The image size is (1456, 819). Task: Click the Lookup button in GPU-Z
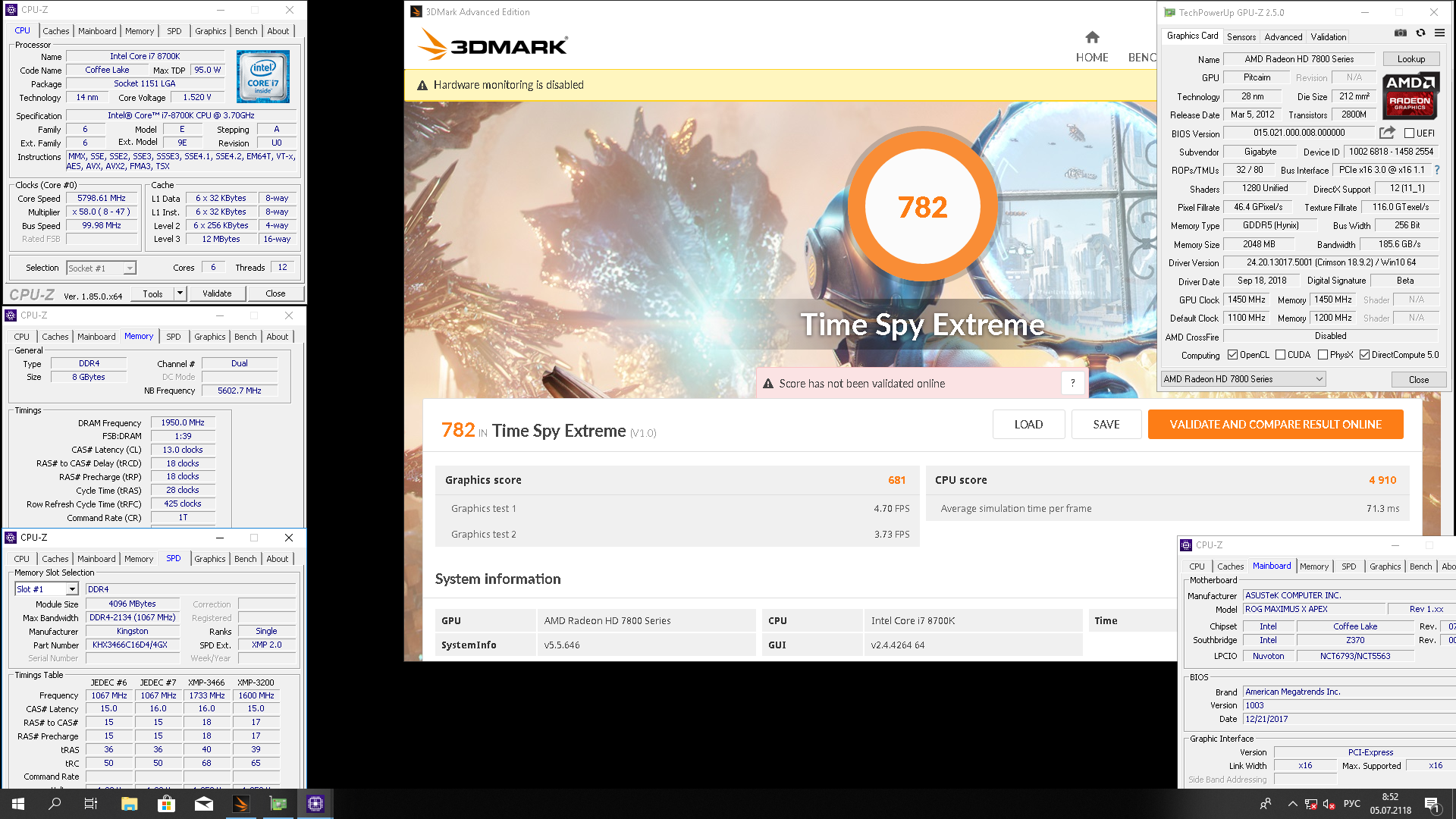1410,59
